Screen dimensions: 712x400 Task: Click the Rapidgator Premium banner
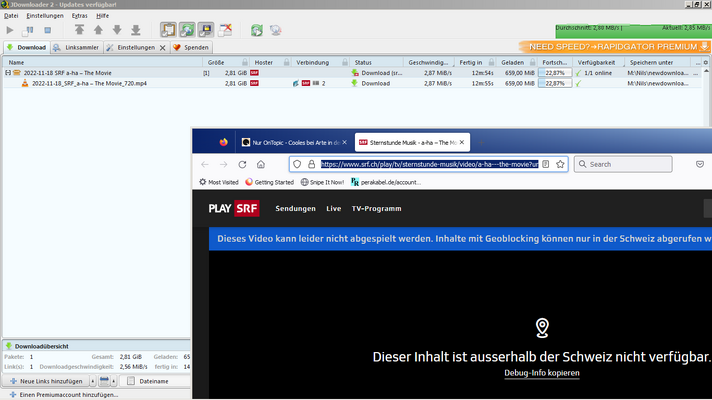[x=614, y=46]
